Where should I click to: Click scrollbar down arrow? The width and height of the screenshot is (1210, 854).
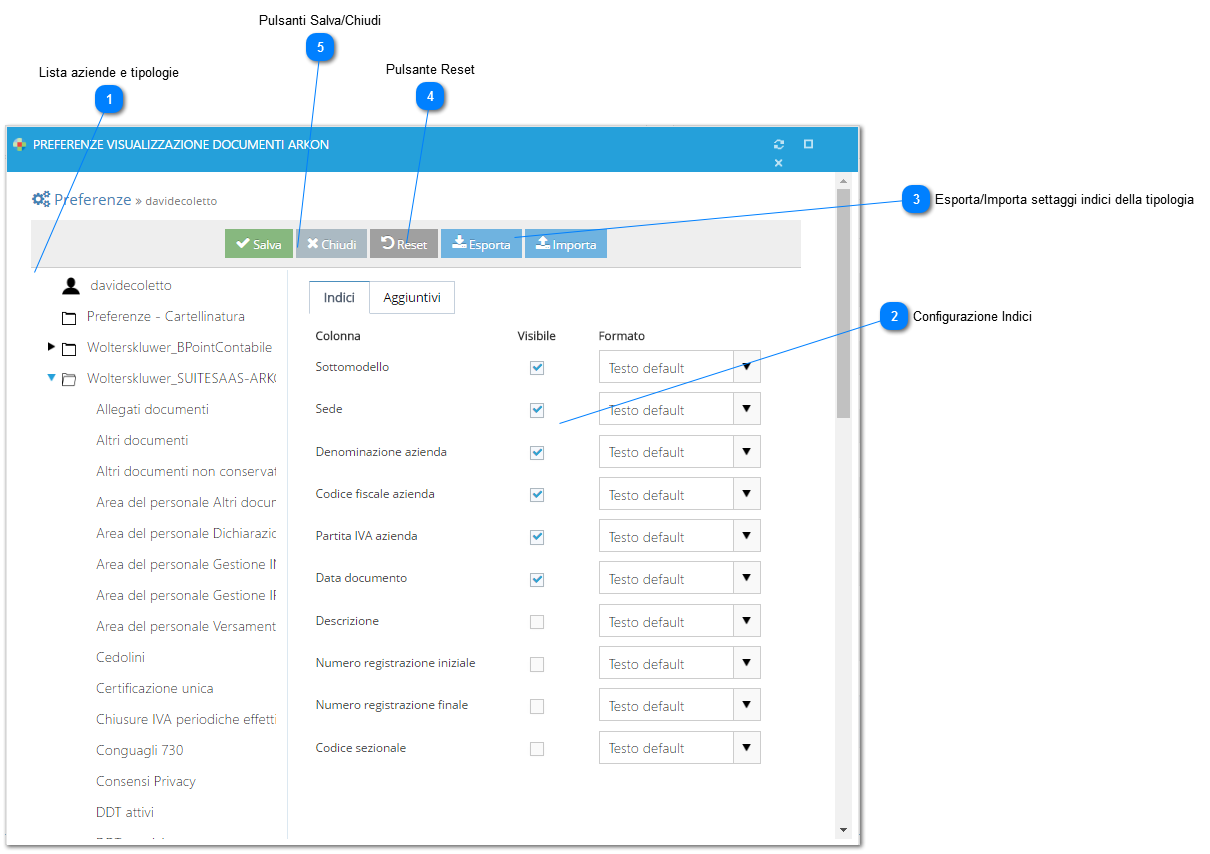tap(843, 830)
